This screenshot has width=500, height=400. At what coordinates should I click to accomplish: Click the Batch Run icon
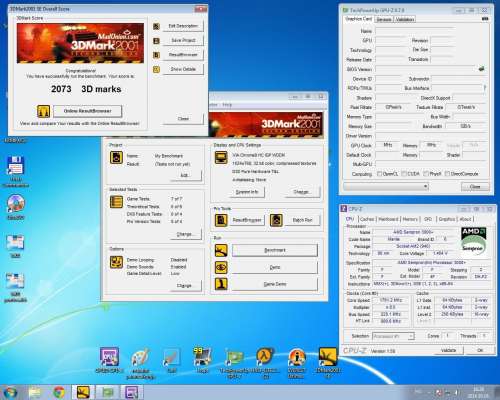coord(276,220)
